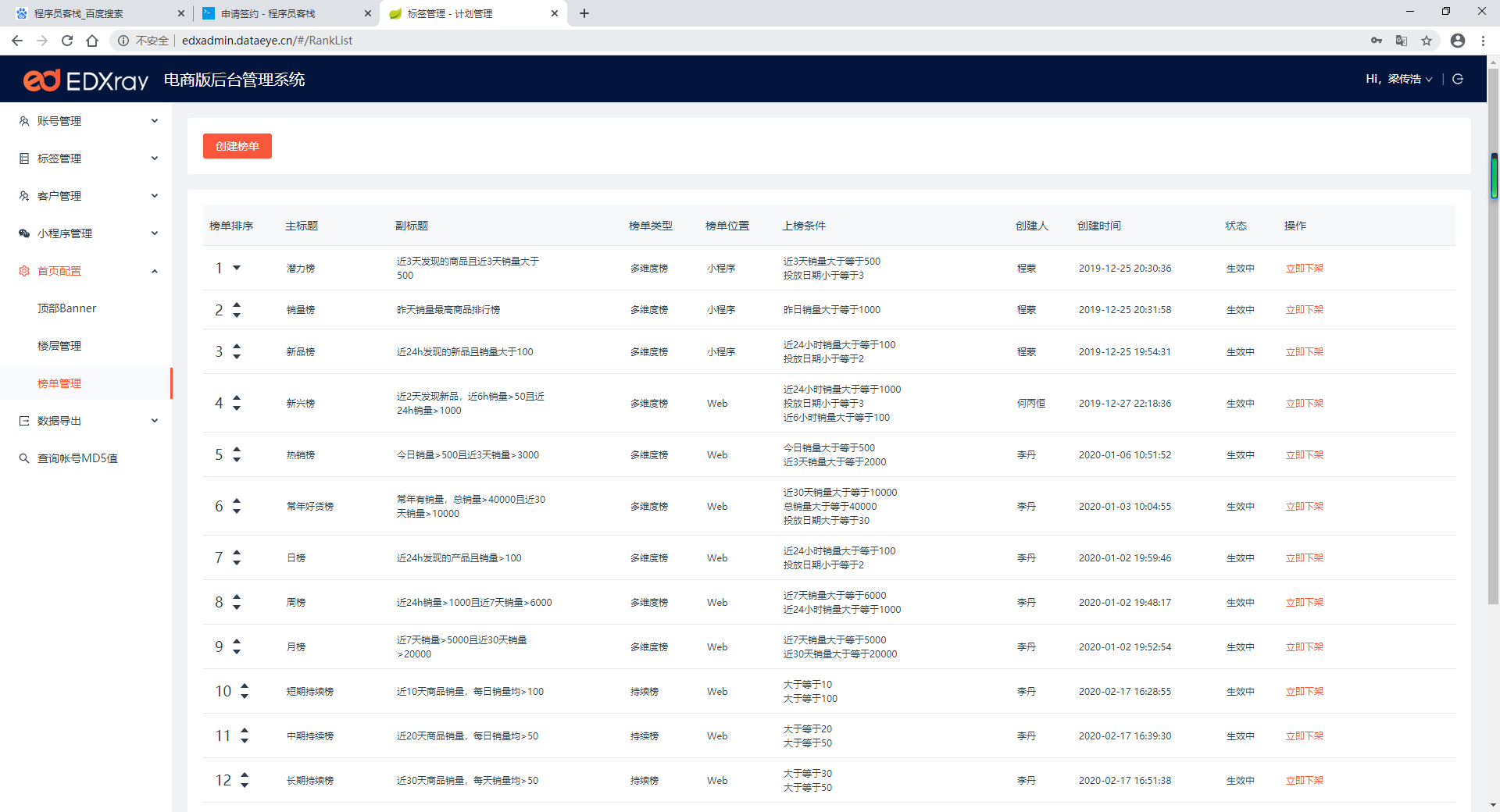This screenshot has width=1500, height=812.
Task: Expand 账号管理 sidebar menu
Action: pyautogui.click(x=86, y=121)
